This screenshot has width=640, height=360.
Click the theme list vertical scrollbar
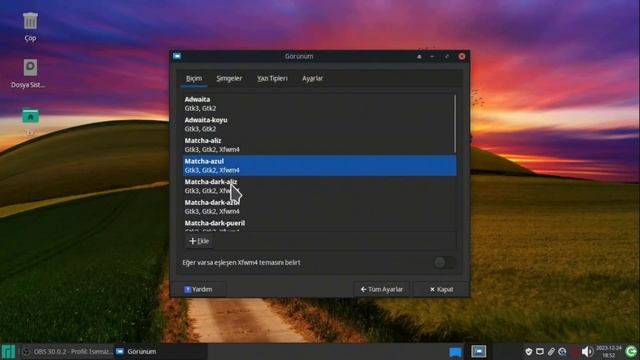455,124
